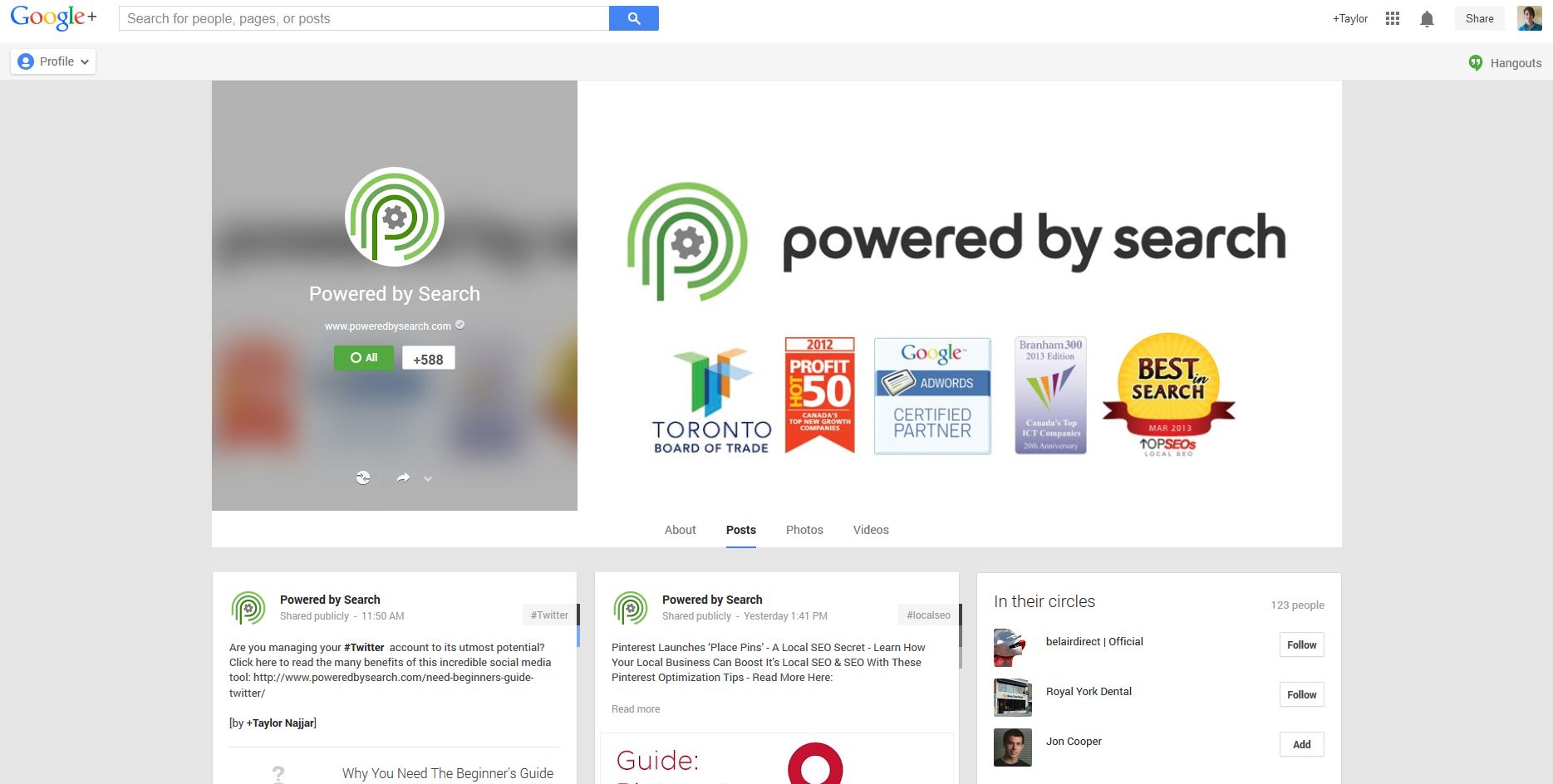1553x784 pixels.
Task: Click the Google+ logo
Action: point(53,18)
